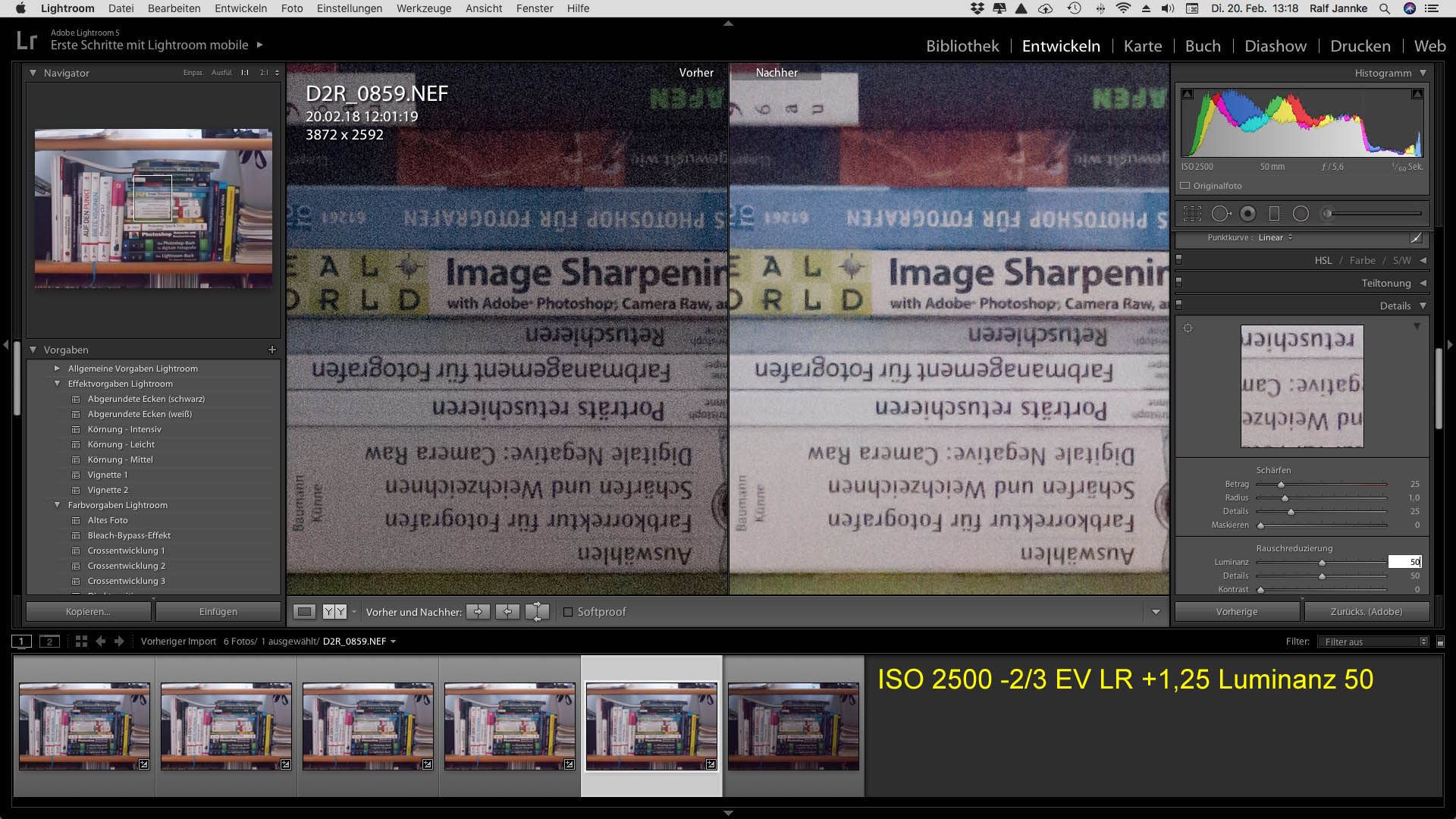The image size is (1456, 819).
Task: Open the Entwickeln menu
Action: [x=240, y=8]
